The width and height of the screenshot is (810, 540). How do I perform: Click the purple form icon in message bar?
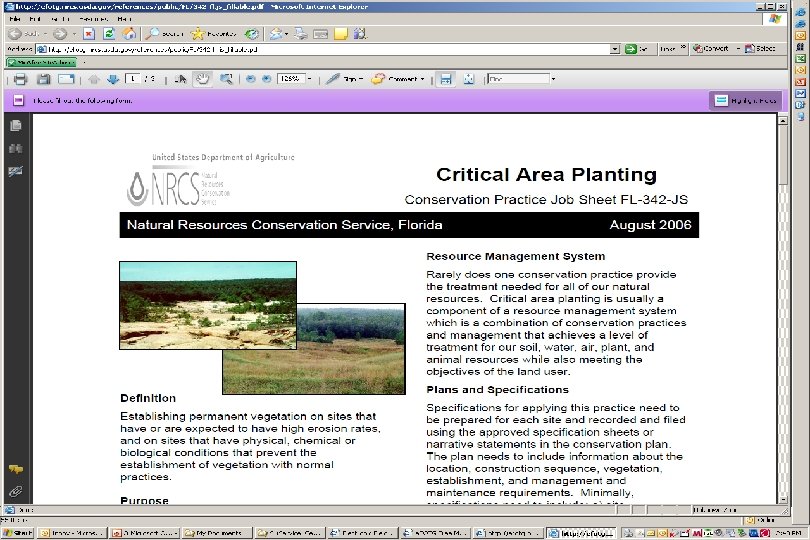click(x=19, y=100)
